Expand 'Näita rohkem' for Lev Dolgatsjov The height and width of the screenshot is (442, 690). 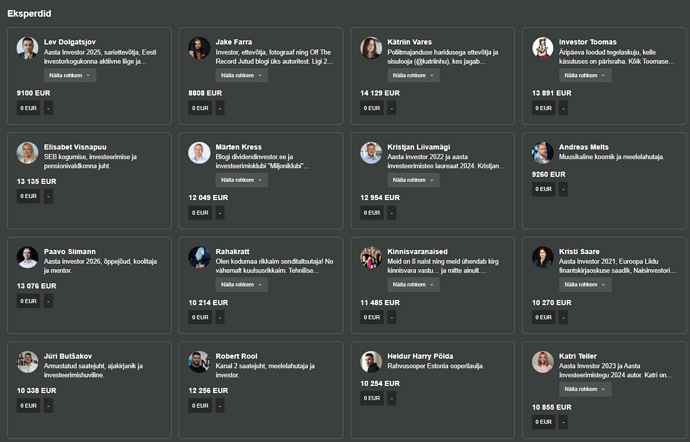pyautogui.click(x=70, y=75)
